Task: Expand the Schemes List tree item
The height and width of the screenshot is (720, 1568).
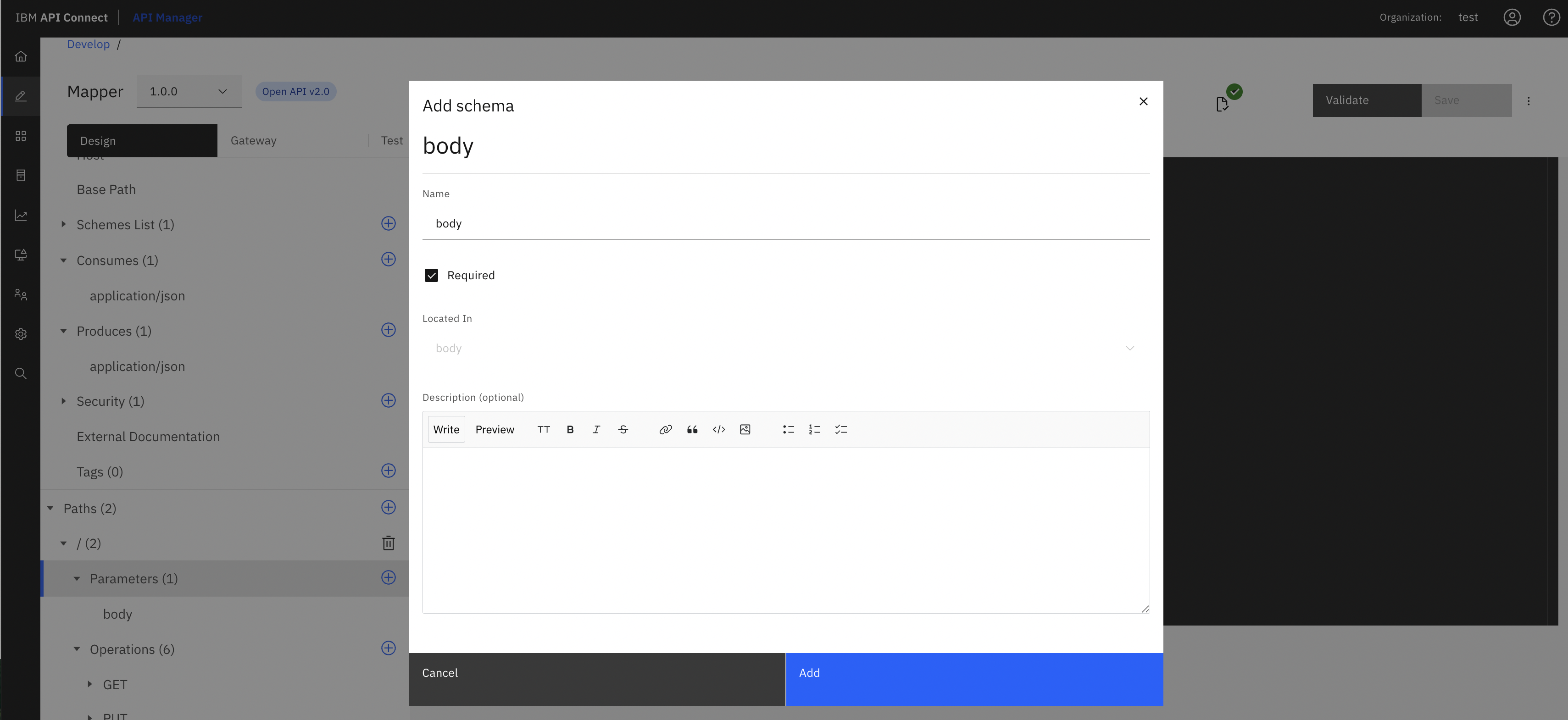Action: (x=63, y=225)
